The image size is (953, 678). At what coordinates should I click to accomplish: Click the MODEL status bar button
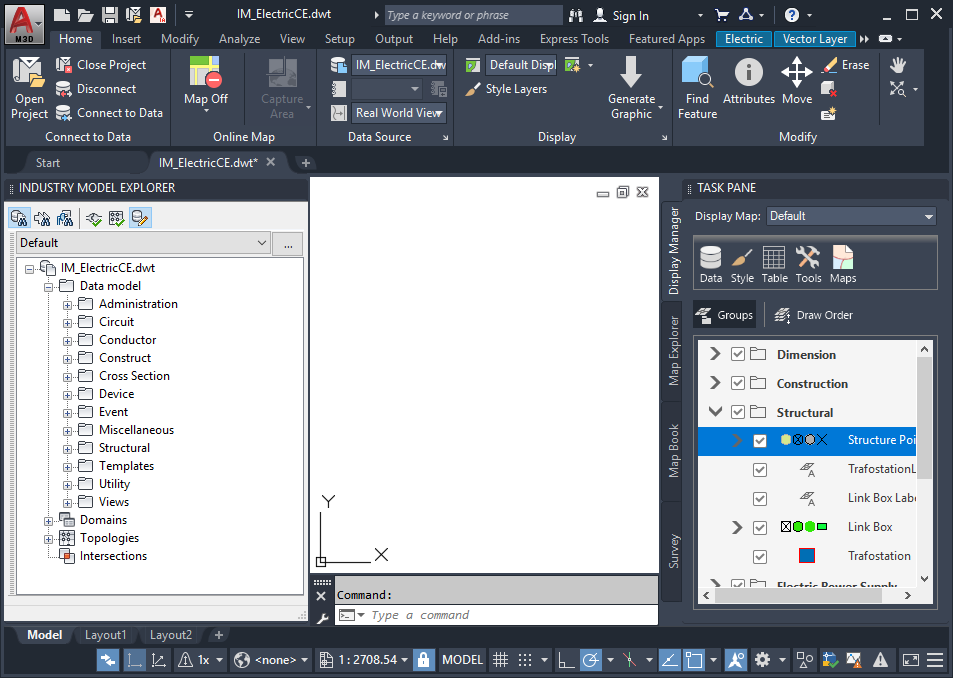coord(463,659)
